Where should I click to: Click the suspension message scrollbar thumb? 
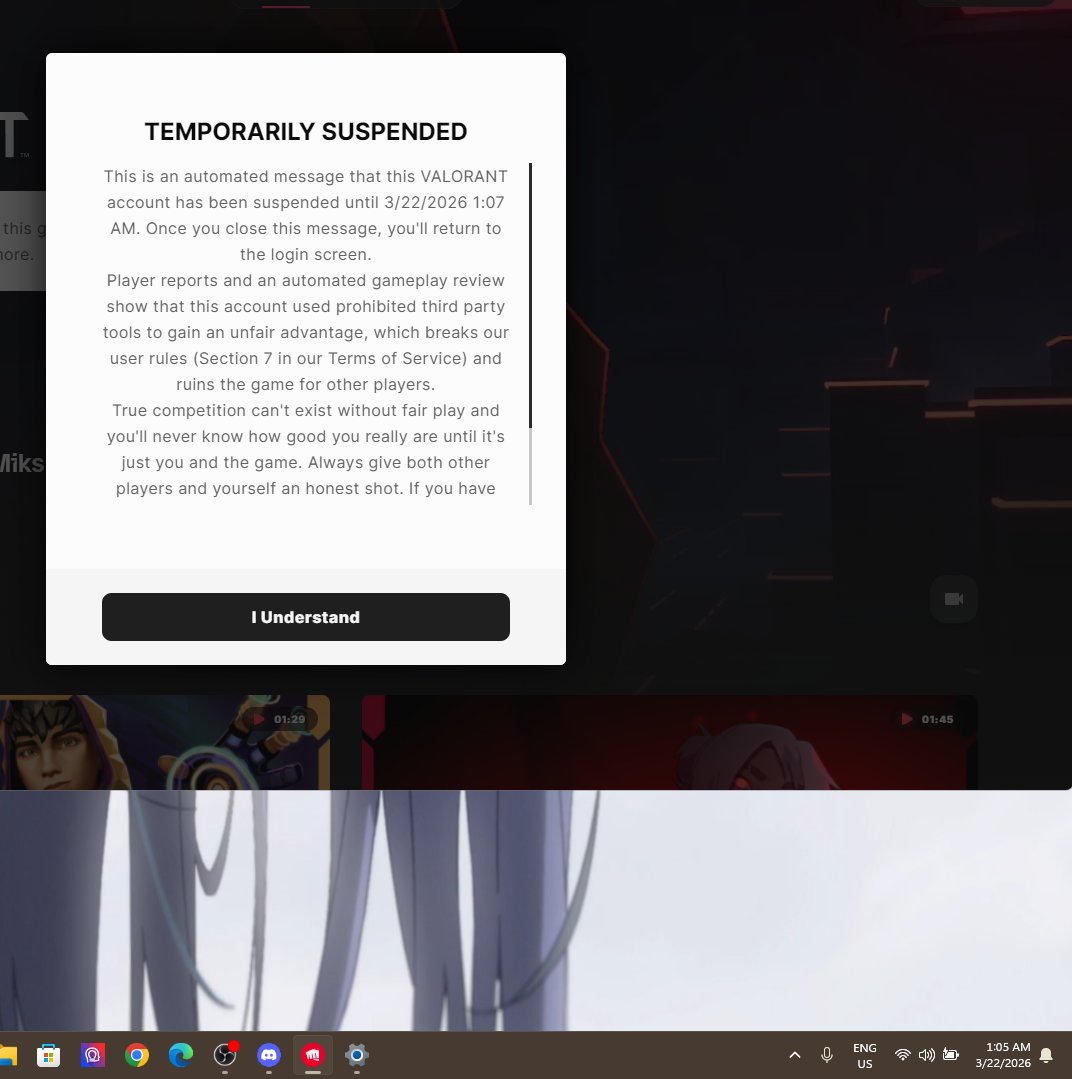530,295
